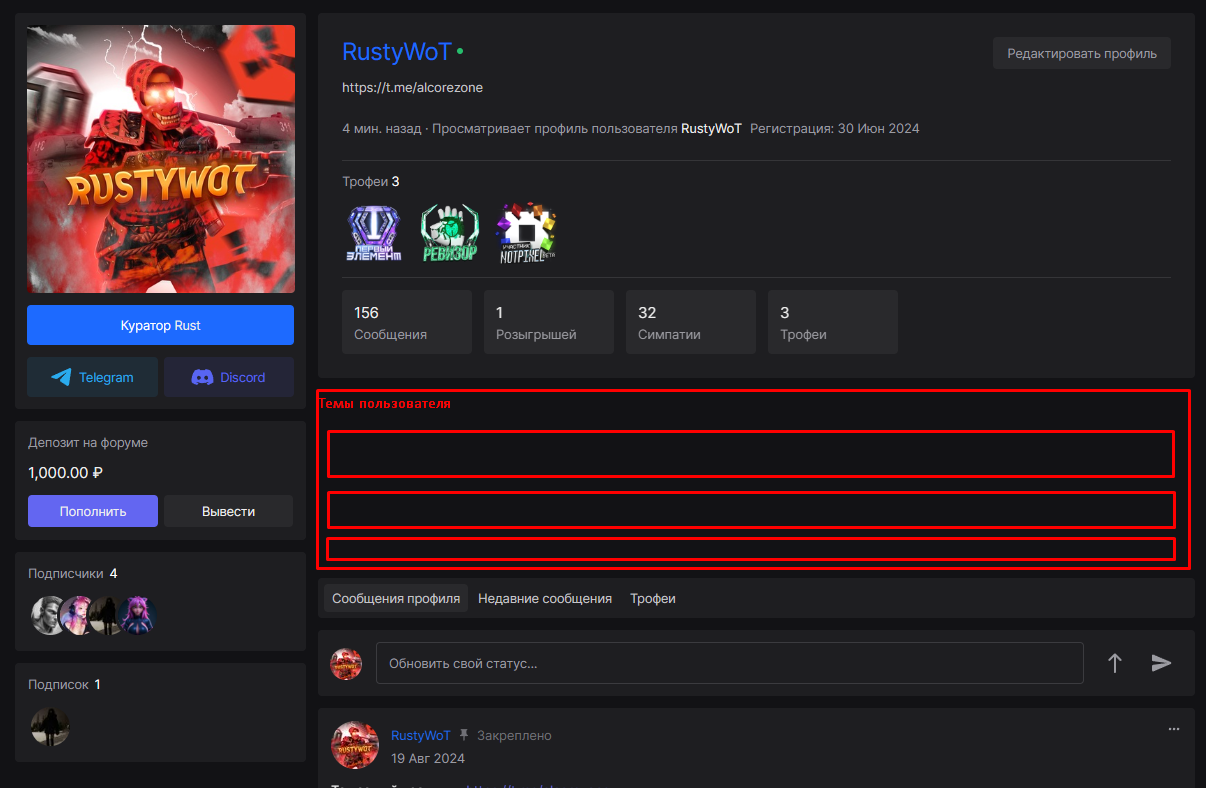Switch to the Трофеи tab
This screenshot has width=1206, height=788.
[x=653, y=598]
